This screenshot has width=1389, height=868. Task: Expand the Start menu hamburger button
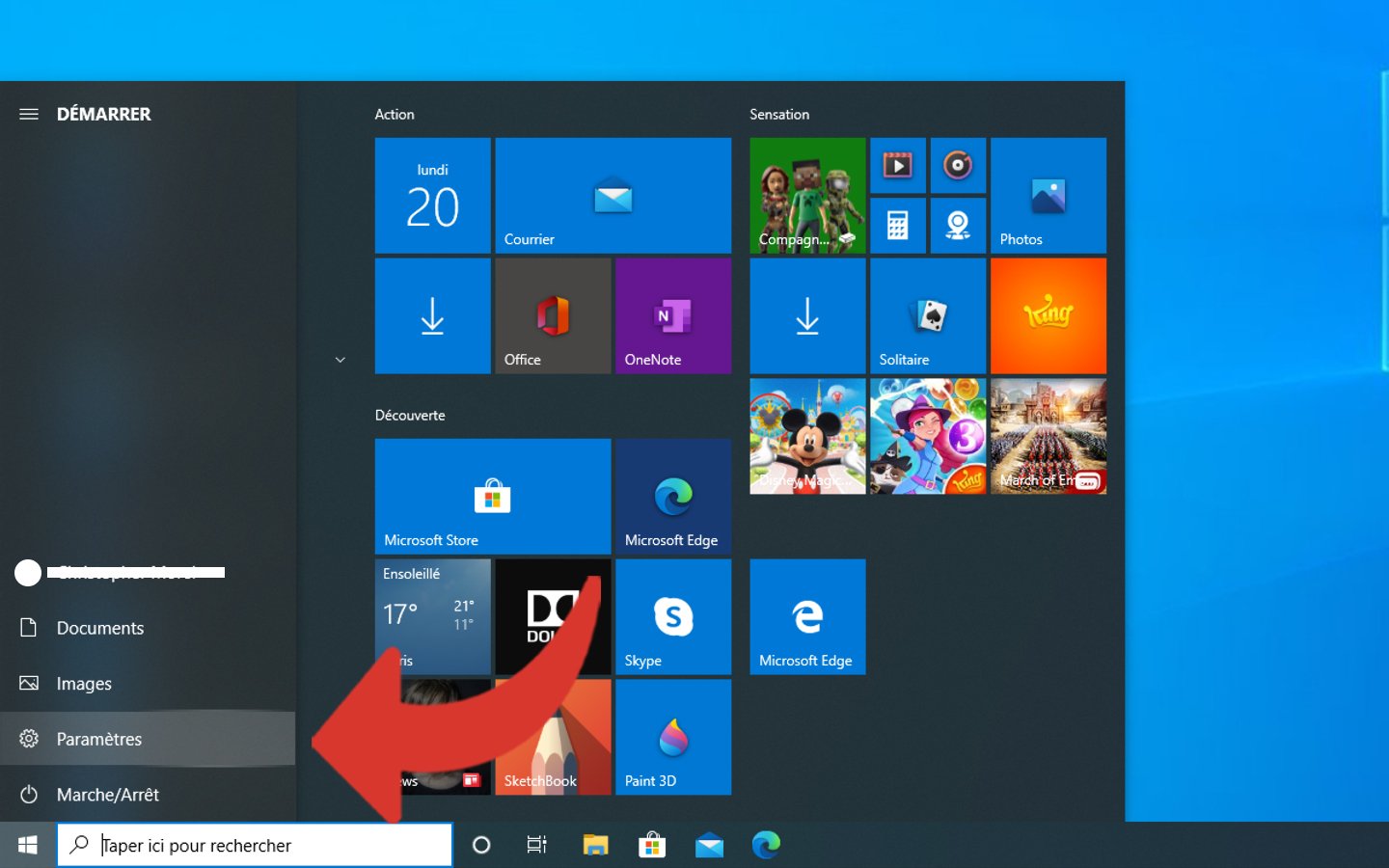pyautogui.click(x=29, y=114)
